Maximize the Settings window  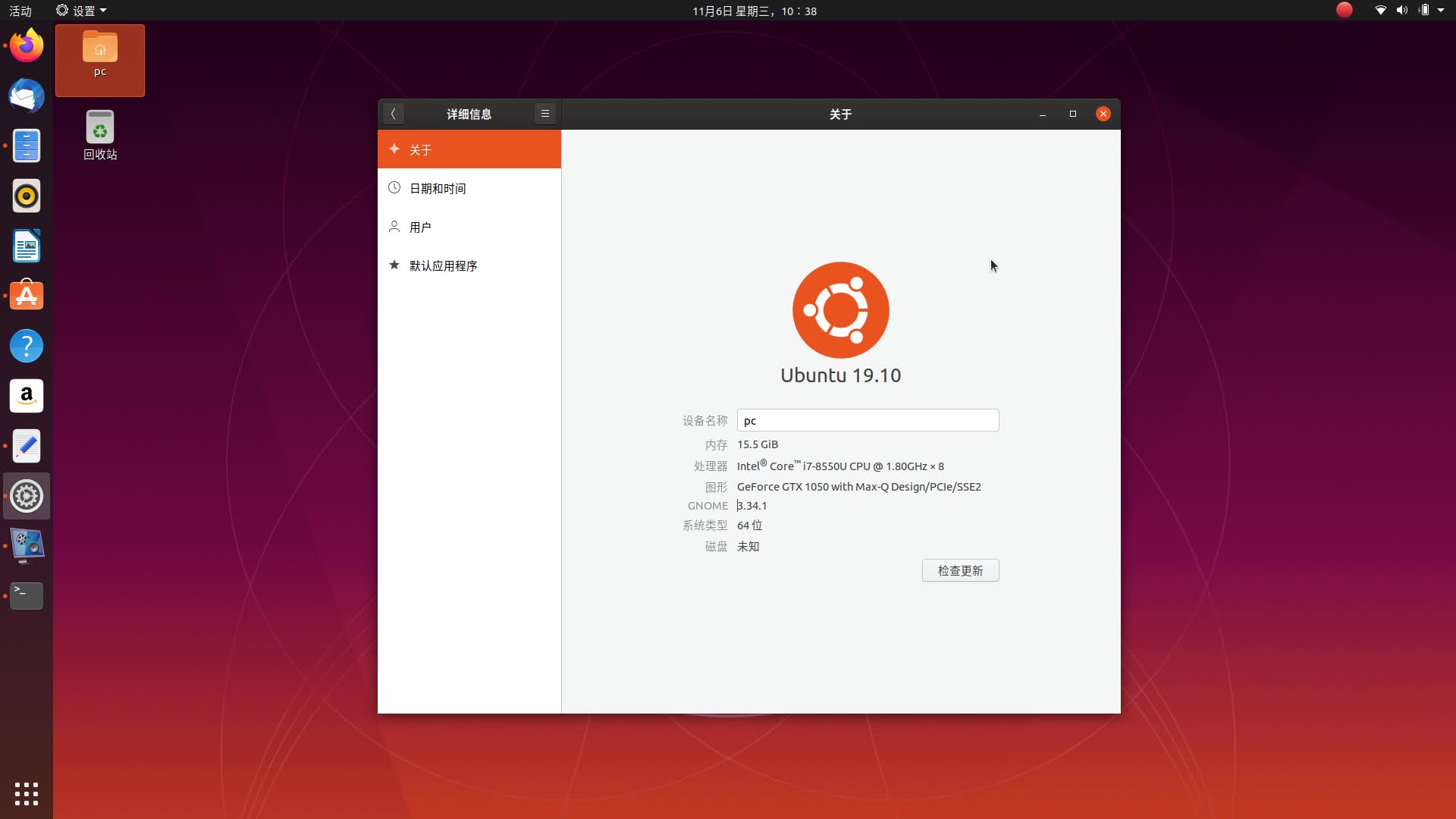point(1073,114)
